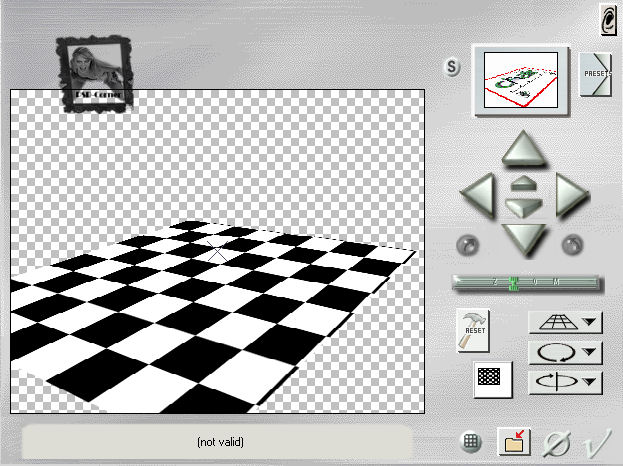
Task: Click the cancel null symbol
Action: coord(556,441)
